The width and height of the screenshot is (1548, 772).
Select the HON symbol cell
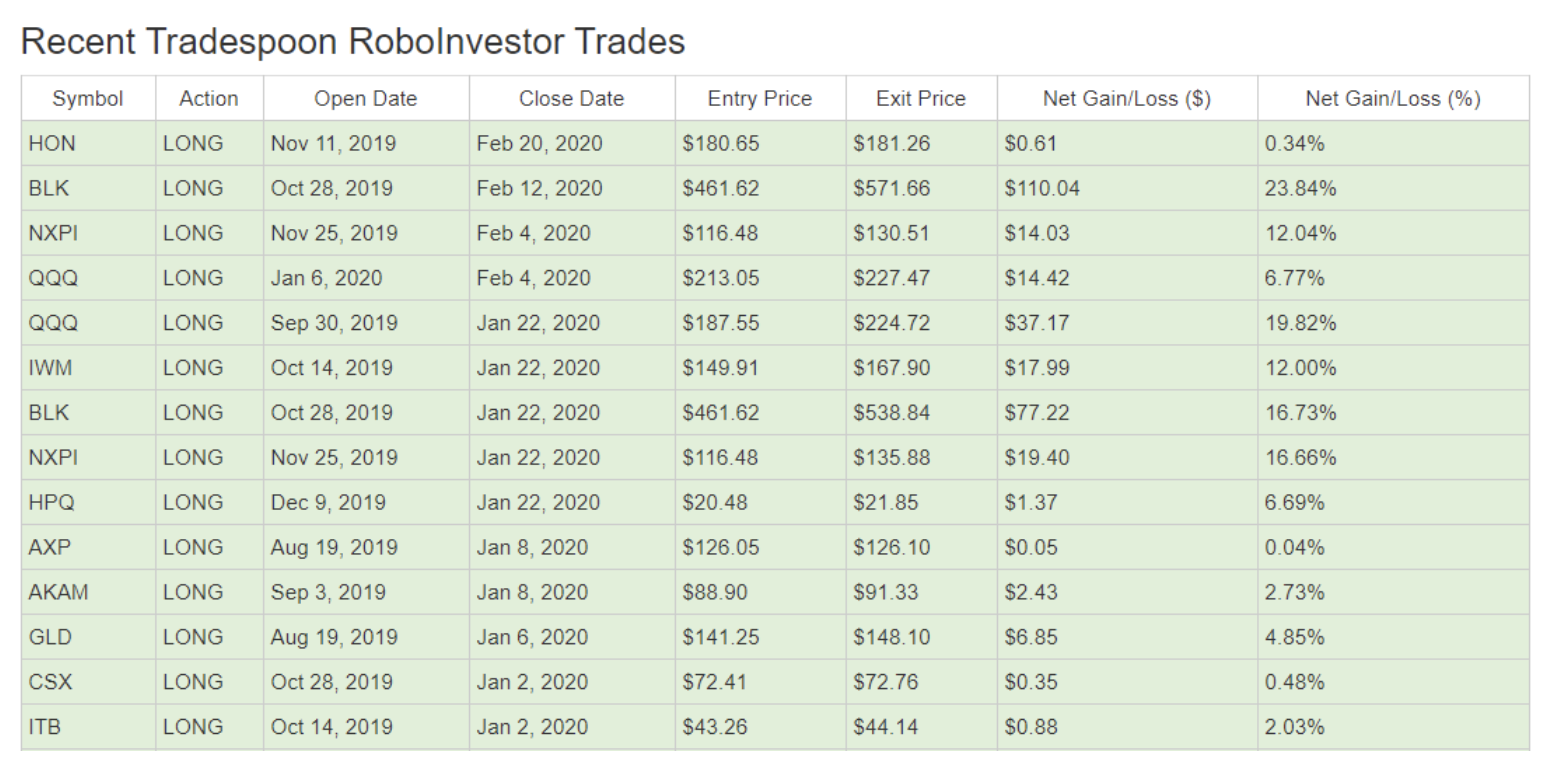(x=88, y=144)
